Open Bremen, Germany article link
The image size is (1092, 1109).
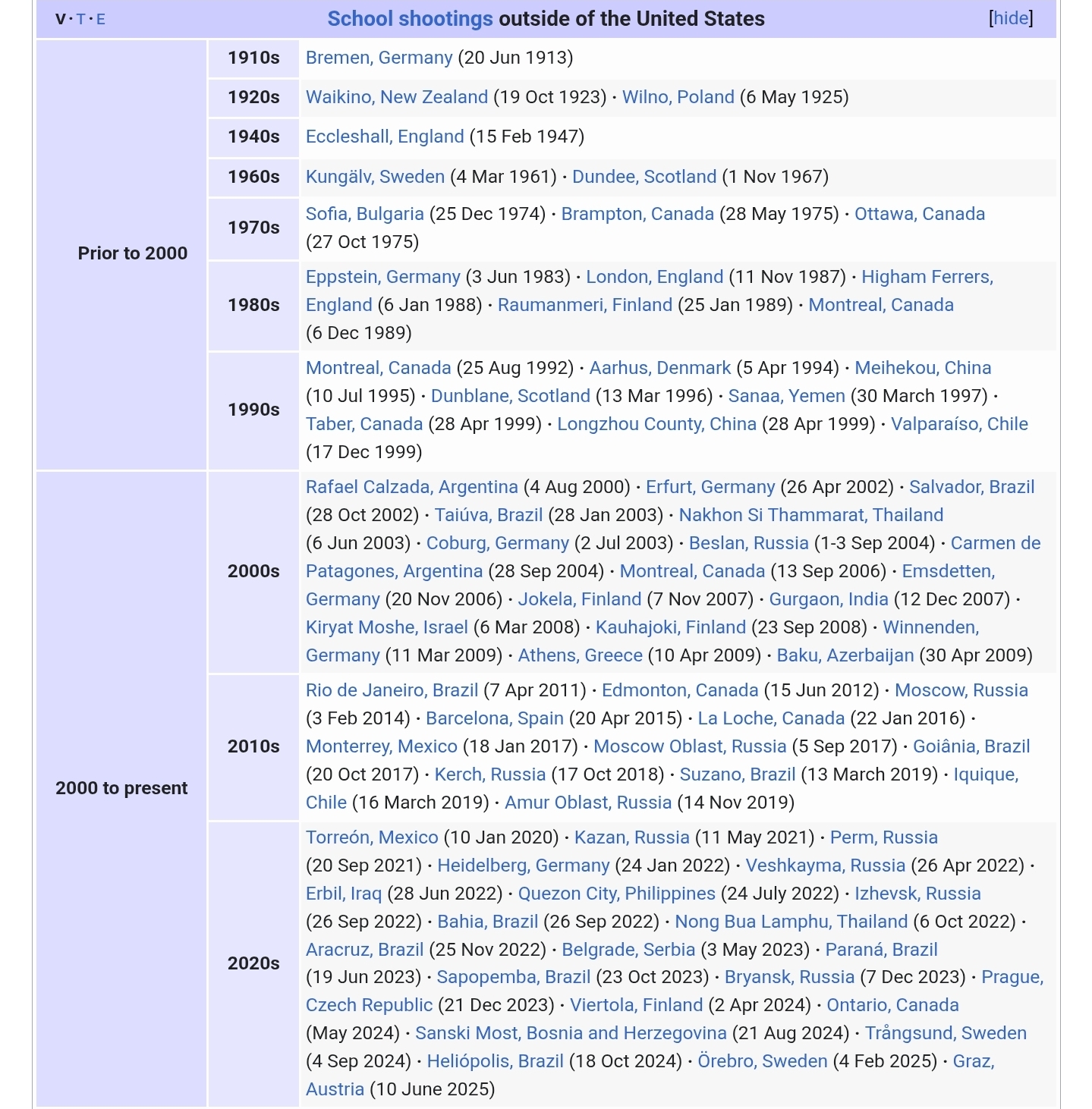coord(379,58)
